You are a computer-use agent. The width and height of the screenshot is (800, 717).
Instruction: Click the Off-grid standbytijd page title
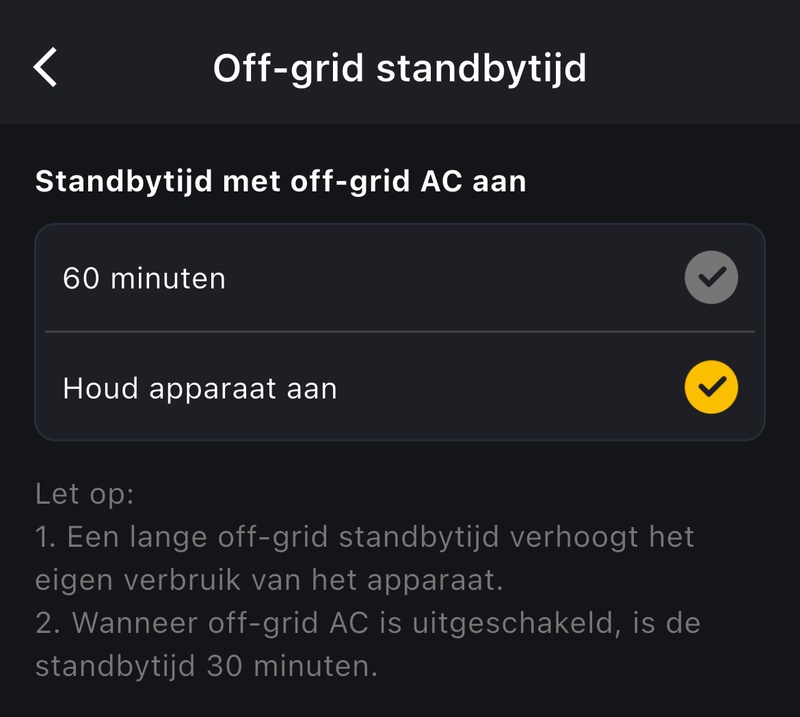tap(400, 68)
